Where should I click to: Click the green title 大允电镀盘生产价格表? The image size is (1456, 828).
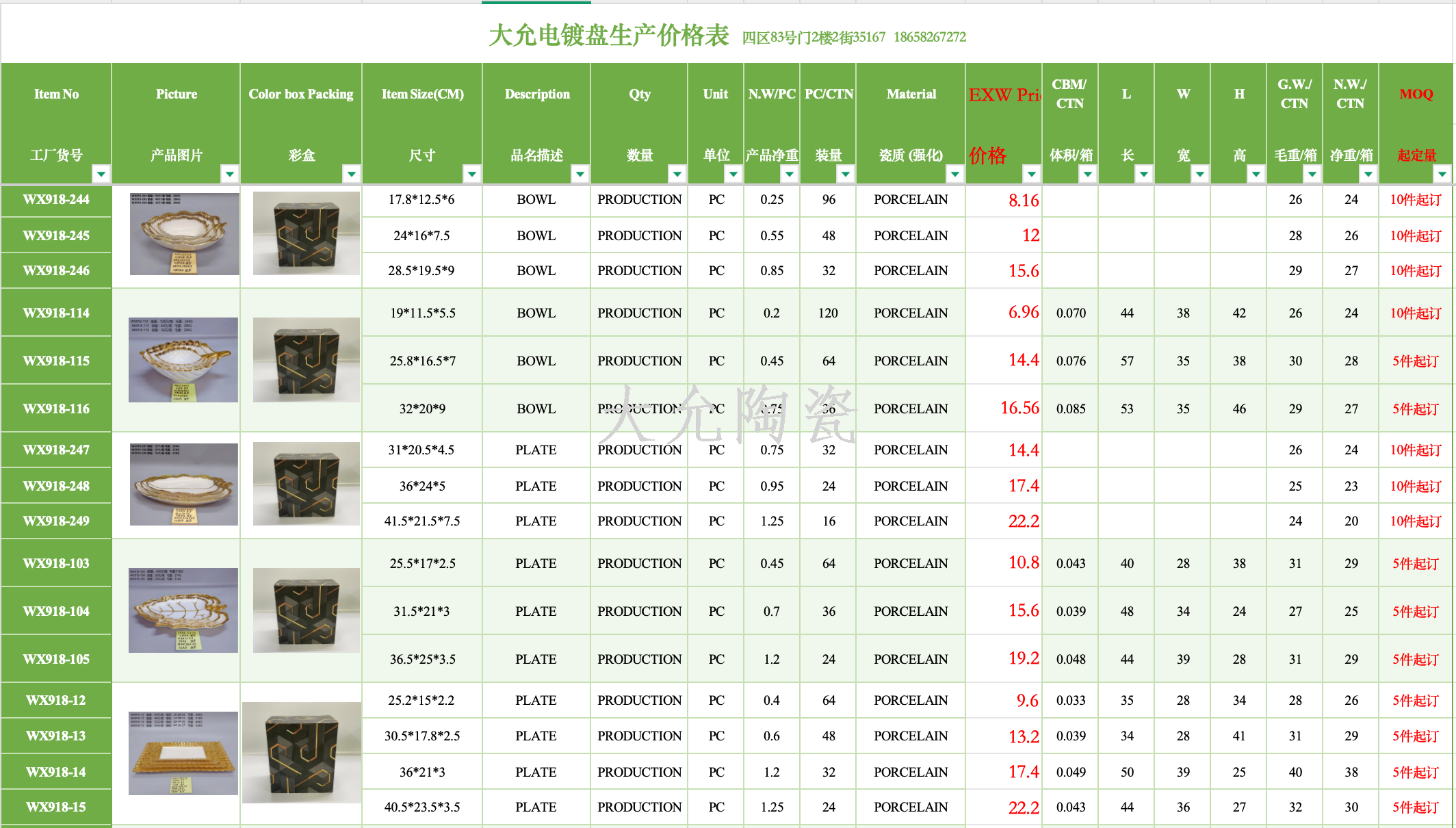[x=608, y=36]
